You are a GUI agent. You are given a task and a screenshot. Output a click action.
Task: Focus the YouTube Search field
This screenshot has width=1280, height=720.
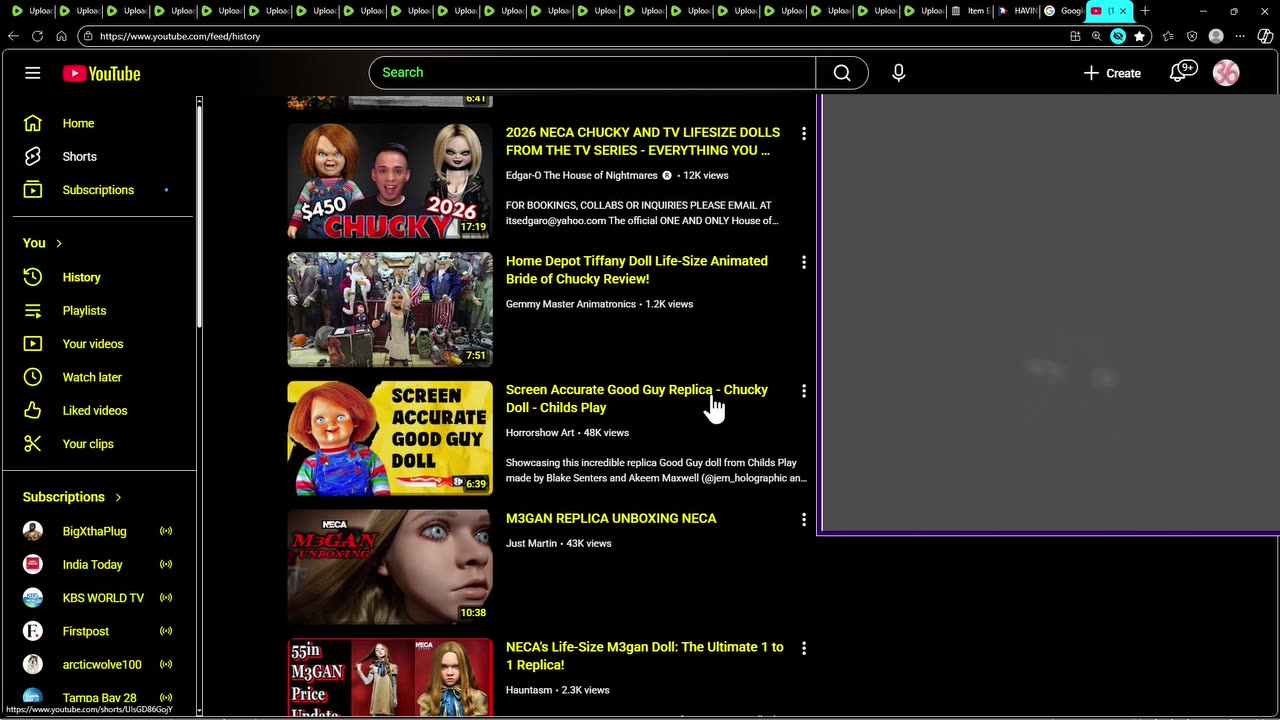coord(592,73)
